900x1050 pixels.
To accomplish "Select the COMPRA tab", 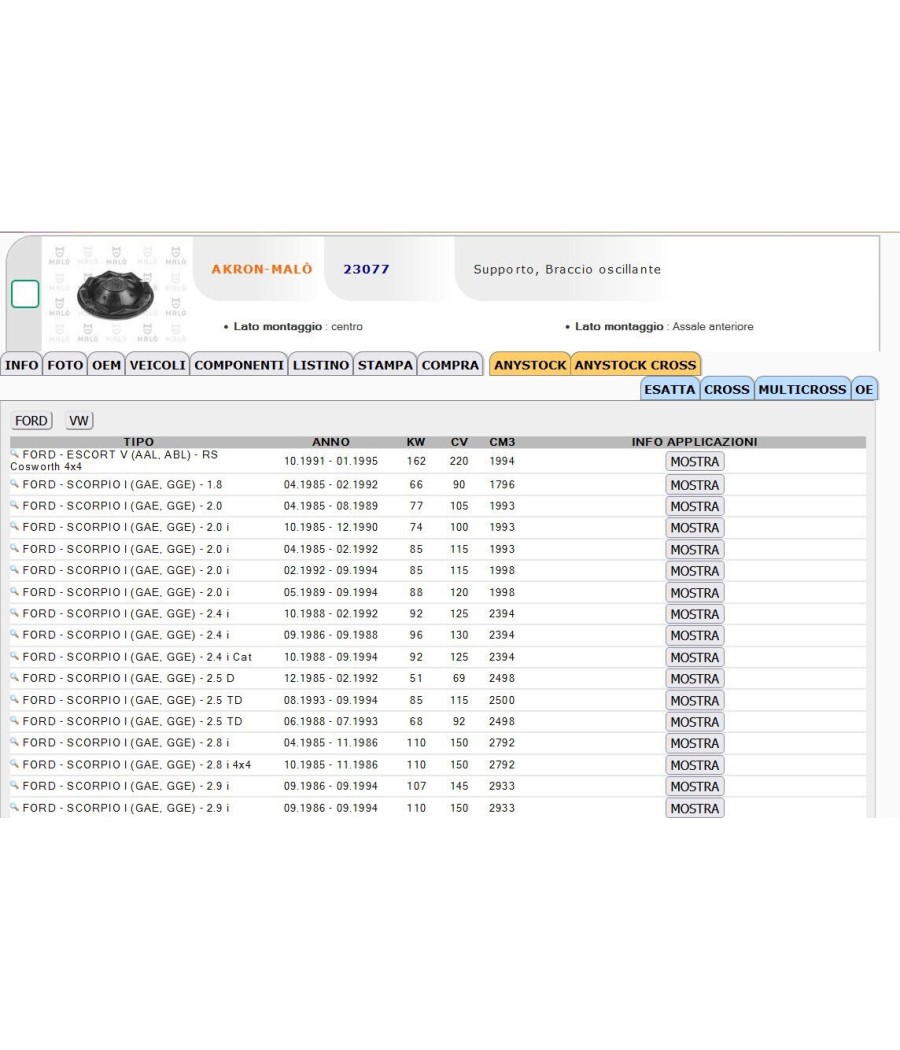I will click(450, 365).
